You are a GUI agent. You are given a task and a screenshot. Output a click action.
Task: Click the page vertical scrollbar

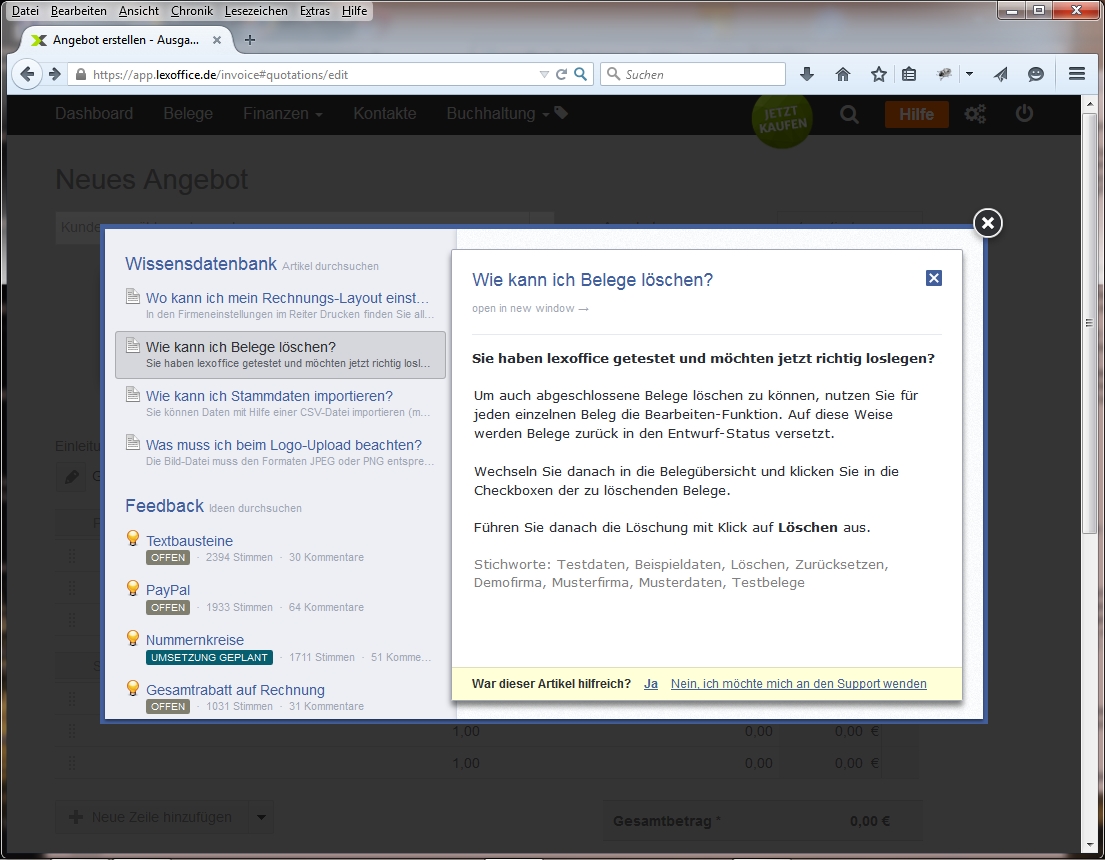(1089, 323)
